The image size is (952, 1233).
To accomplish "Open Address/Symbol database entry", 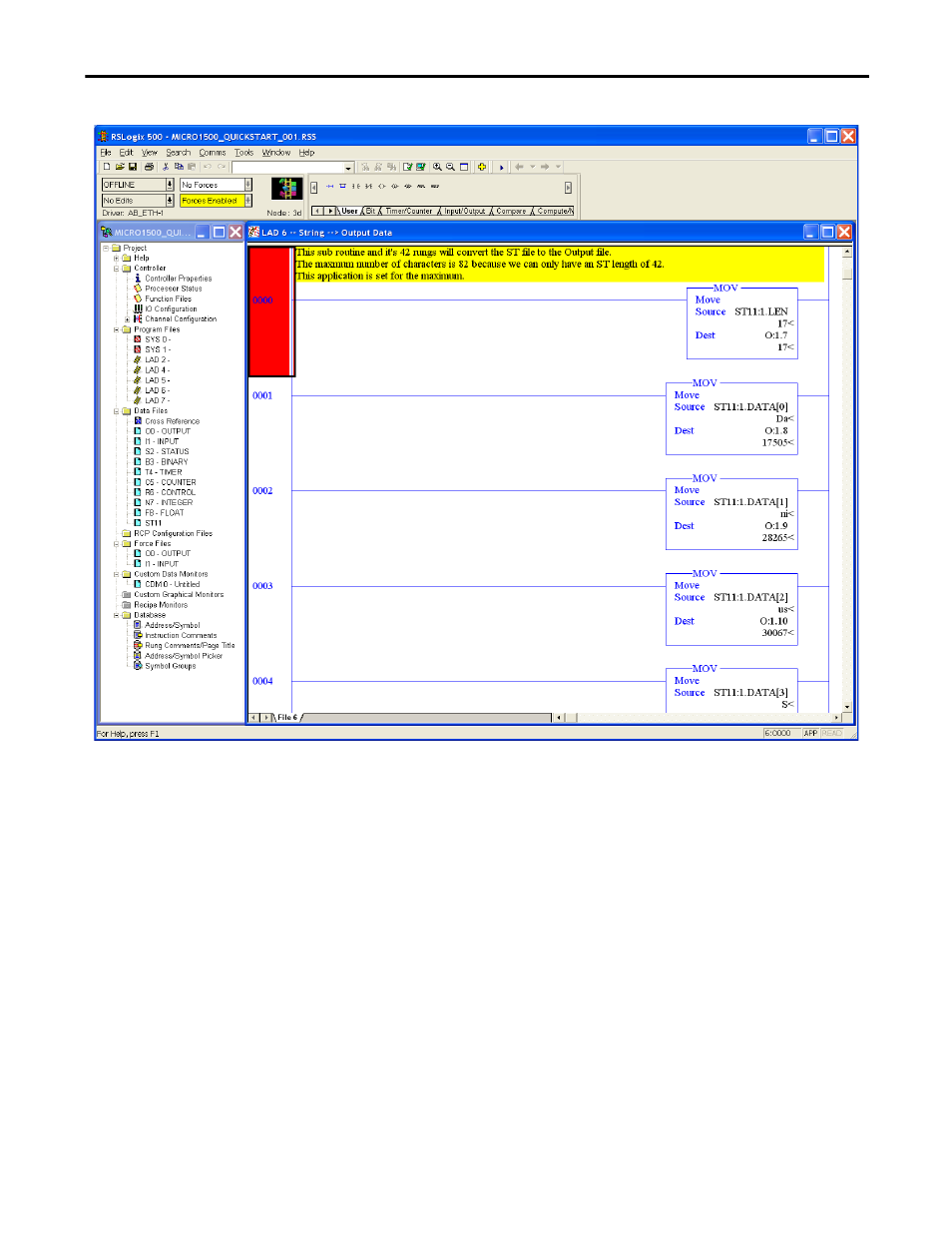I will [172, 625].
